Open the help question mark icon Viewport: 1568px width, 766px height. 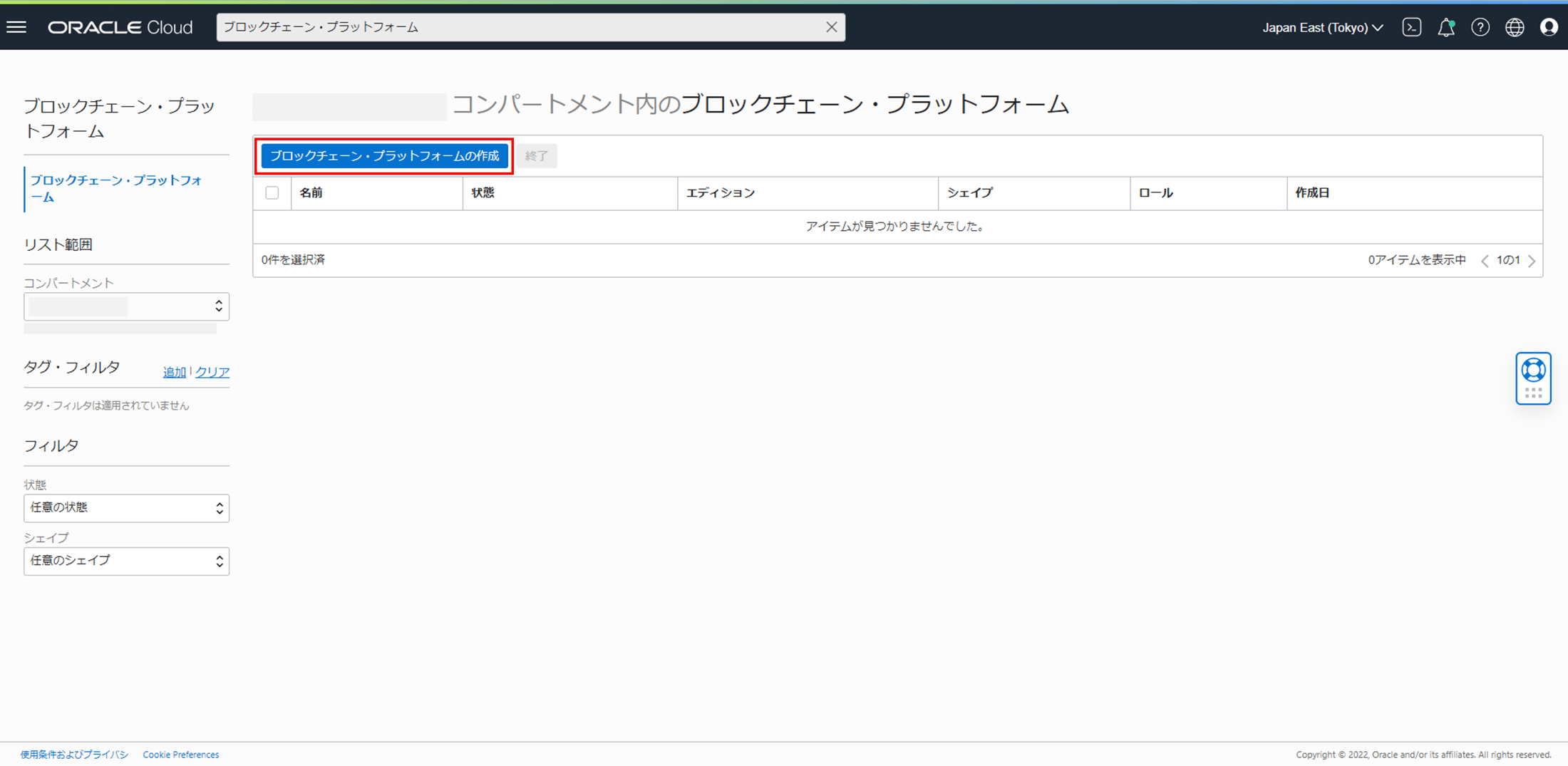pyautogui.click(x=1480, y=26)
